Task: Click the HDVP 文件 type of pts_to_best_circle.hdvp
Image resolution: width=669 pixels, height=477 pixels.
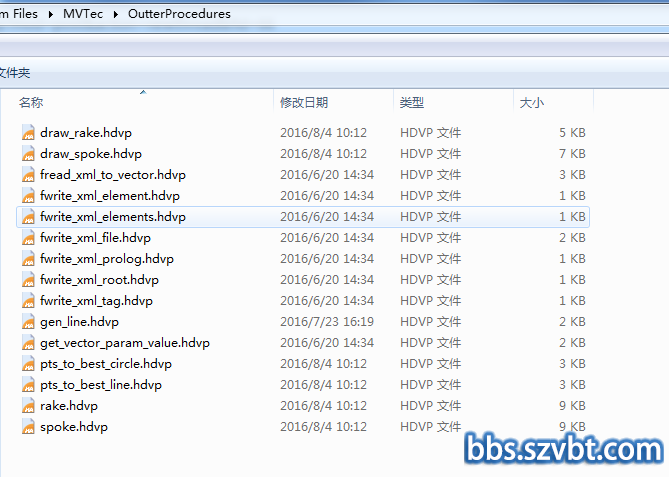Action: (430, 364)
